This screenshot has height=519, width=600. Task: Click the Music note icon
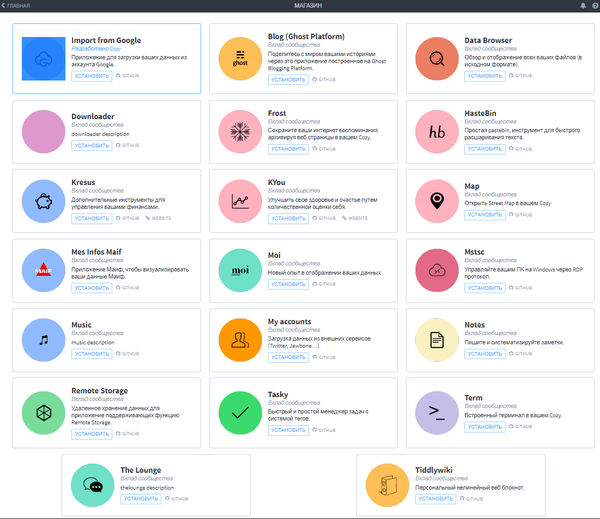(x=44, y=340)
